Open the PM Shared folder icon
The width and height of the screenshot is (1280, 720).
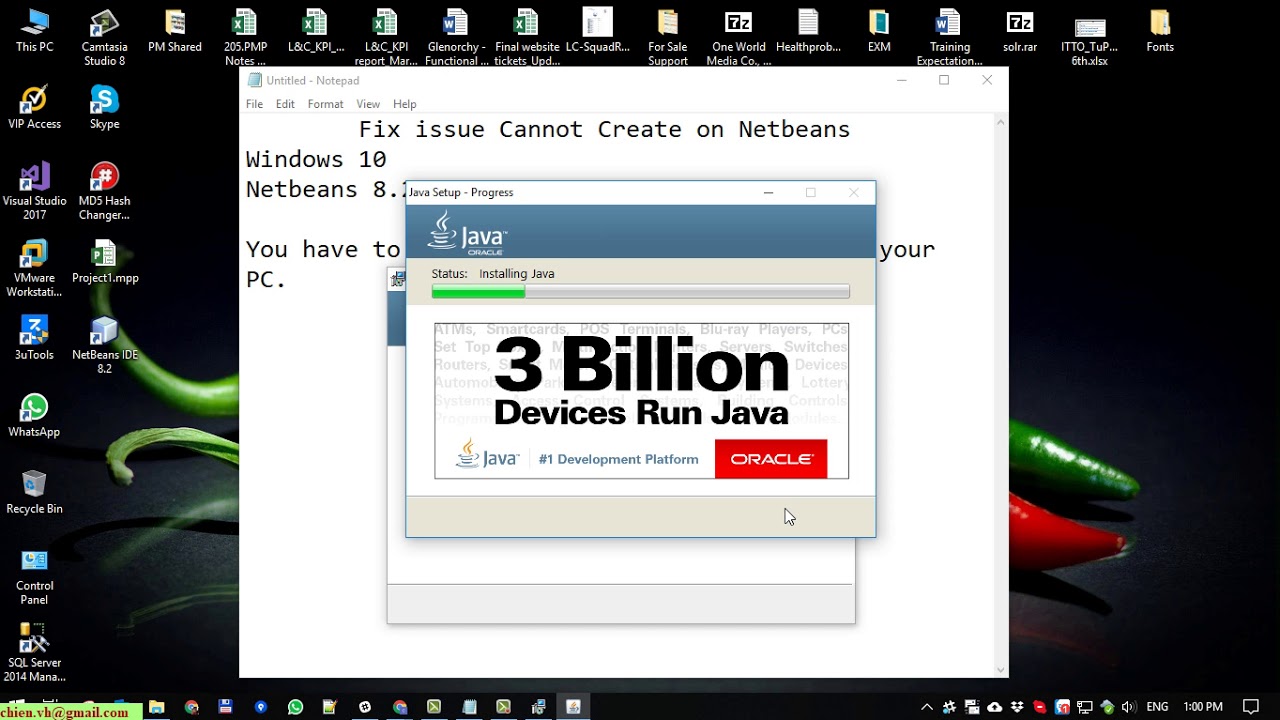point(175,32)
